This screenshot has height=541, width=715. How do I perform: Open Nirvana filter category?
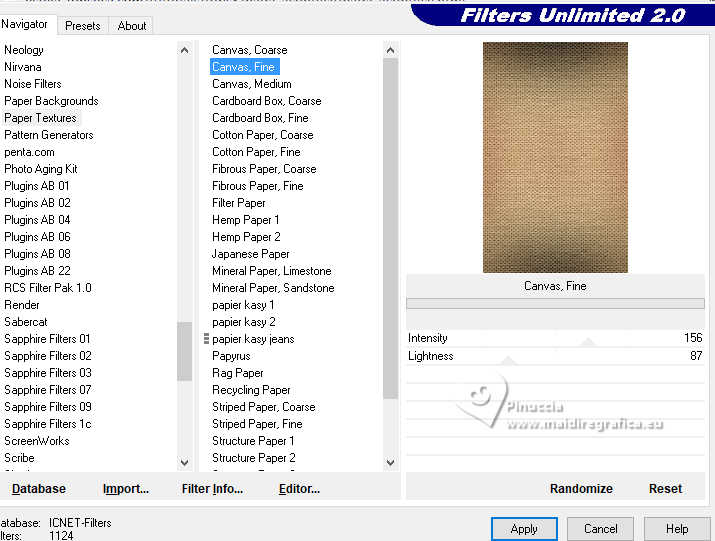tap(23, 67)
